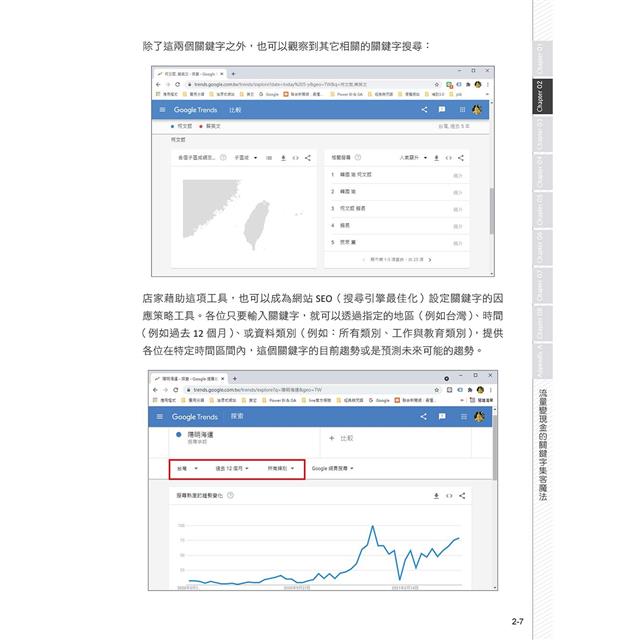Open the 子區域 dropdown on the map card

[x=246, y=158]
